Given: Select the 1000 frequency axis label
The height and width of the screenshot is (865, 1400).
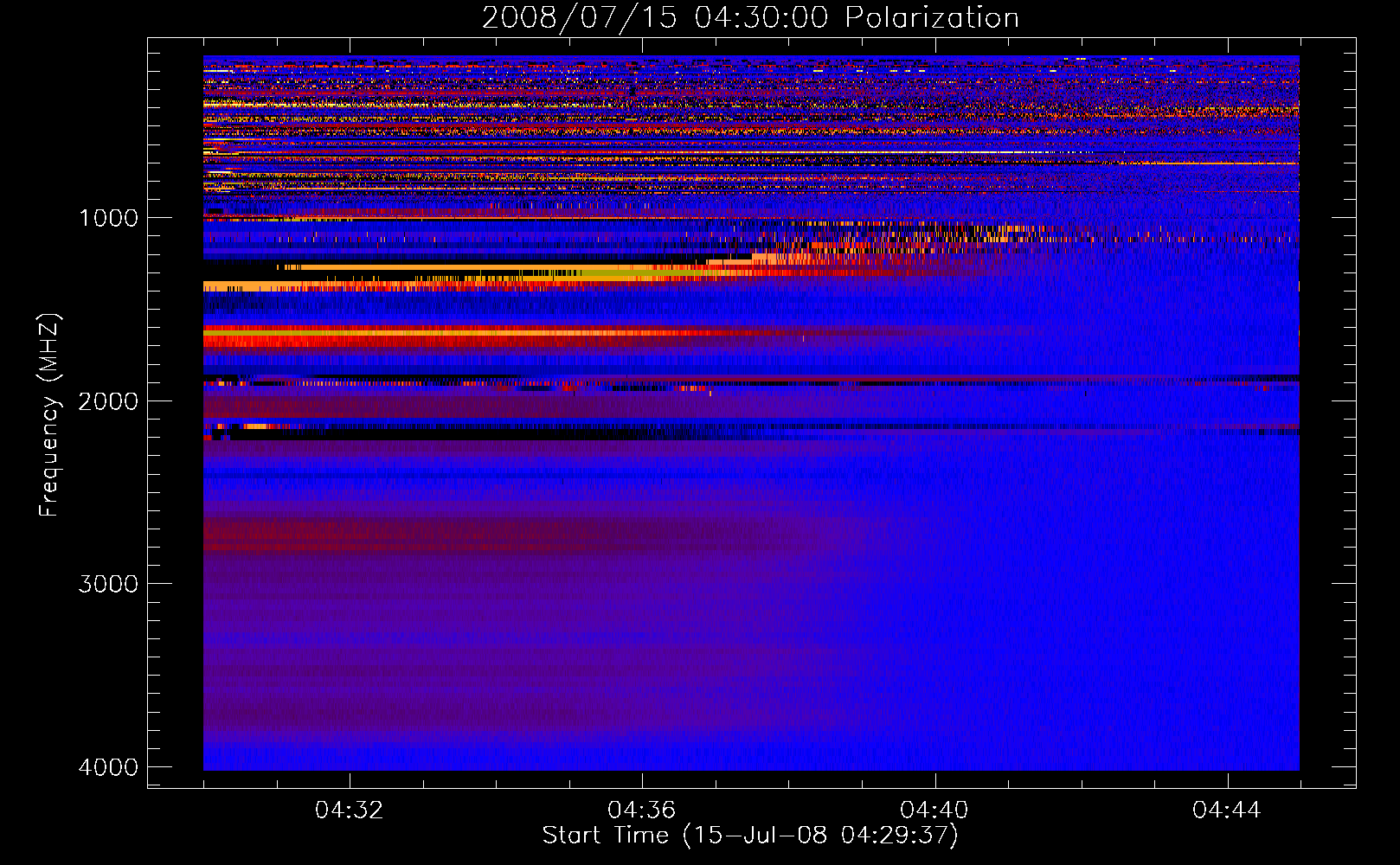Looking at the screenshot, I should coord(108,218).
